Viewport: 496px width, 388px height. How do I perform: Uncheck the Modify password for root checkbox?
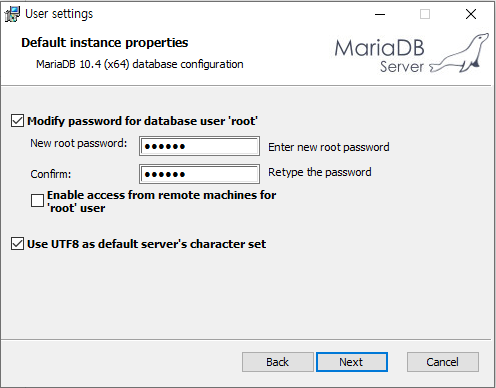17,121
